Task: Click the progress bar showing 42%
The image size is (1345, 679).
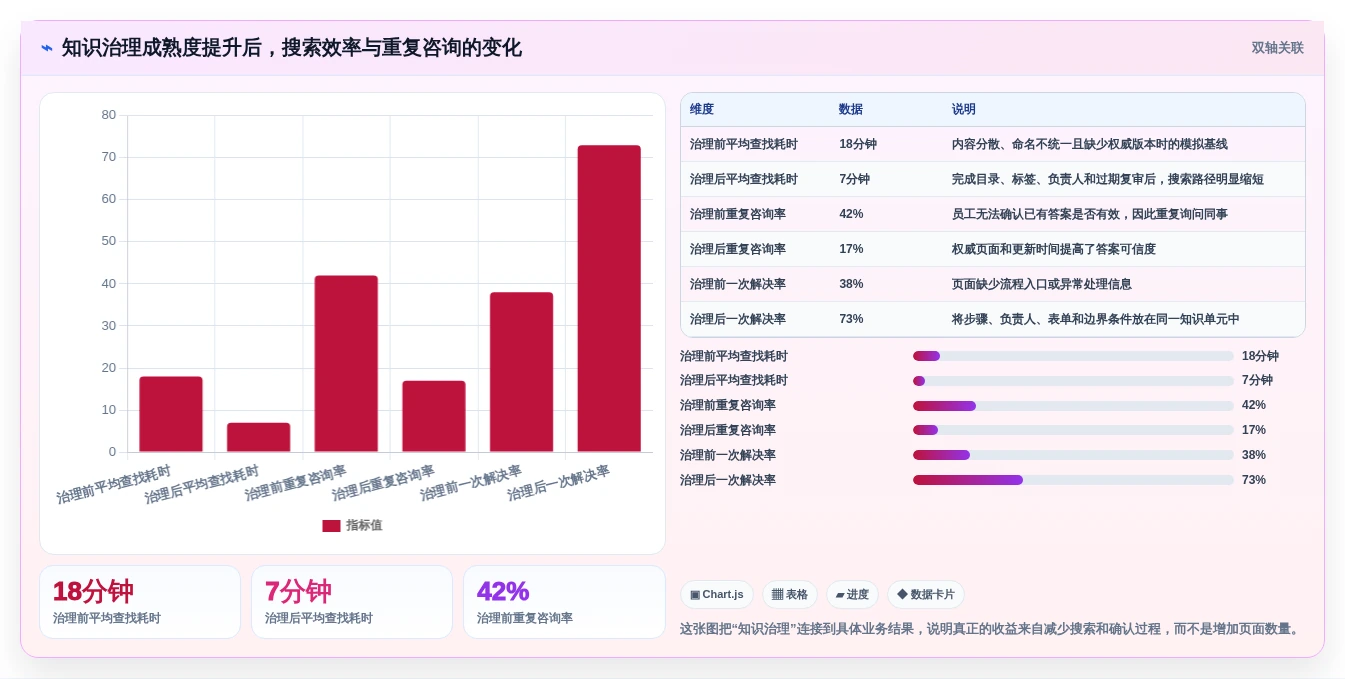Action: click(1073, 406)
